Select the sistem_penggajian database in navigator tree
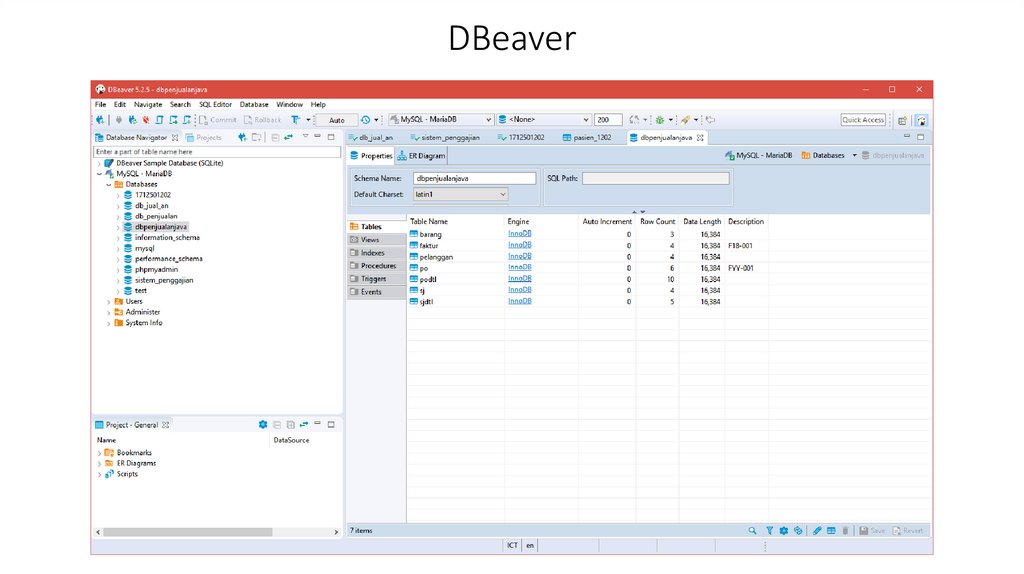Screen dimensions: 1024x574 (x=163, y=280)
